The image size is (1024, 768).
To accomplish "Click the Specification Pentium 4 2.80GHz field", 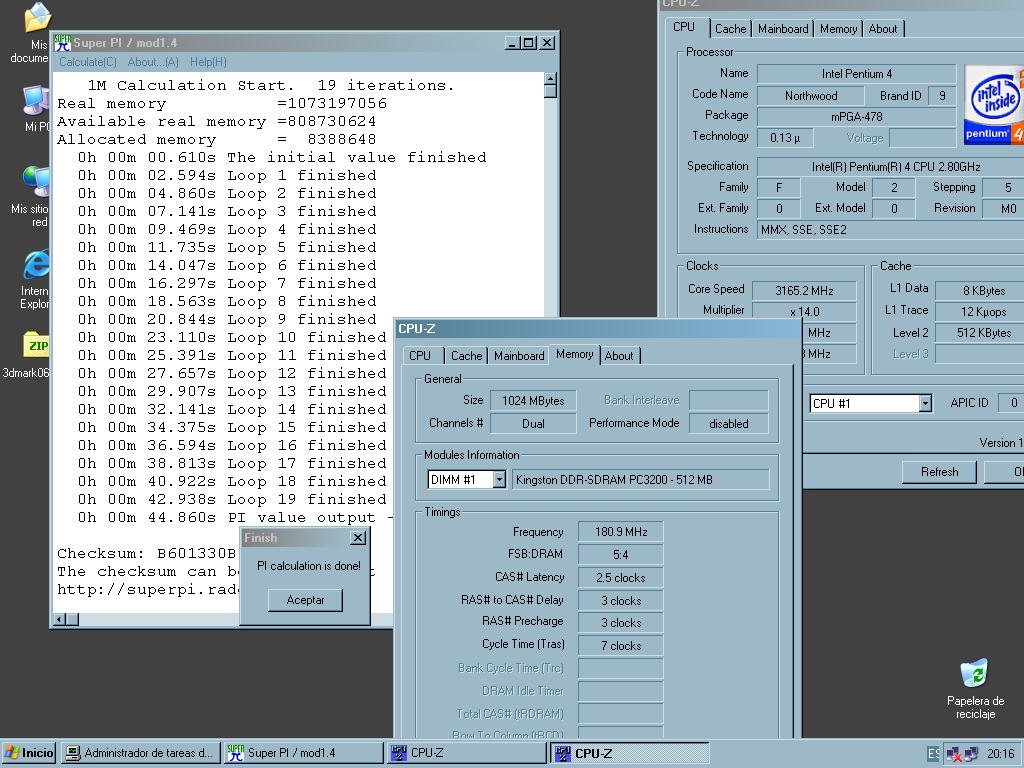I will [x=890, y=167].
